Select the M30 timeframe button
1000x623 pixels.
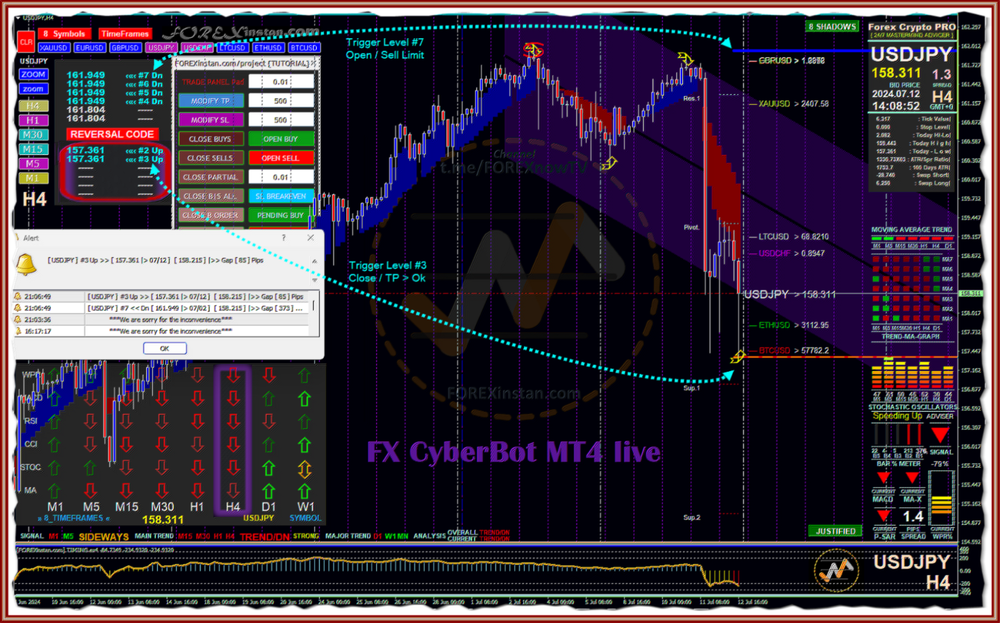(33, 135)
